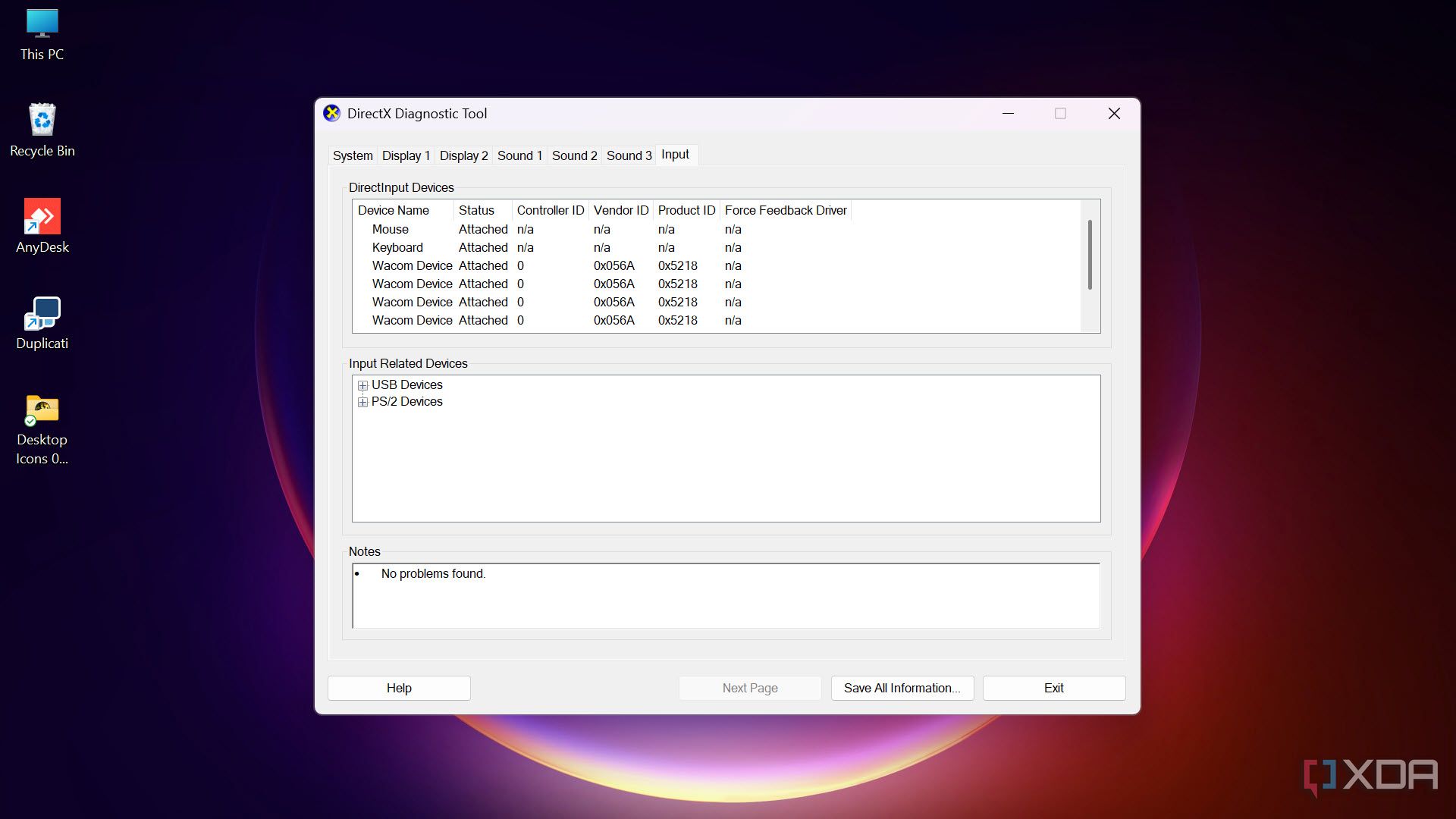Sort by Device Name column header
This screenshot has width=1456, height=819.
tap(403, 210)
